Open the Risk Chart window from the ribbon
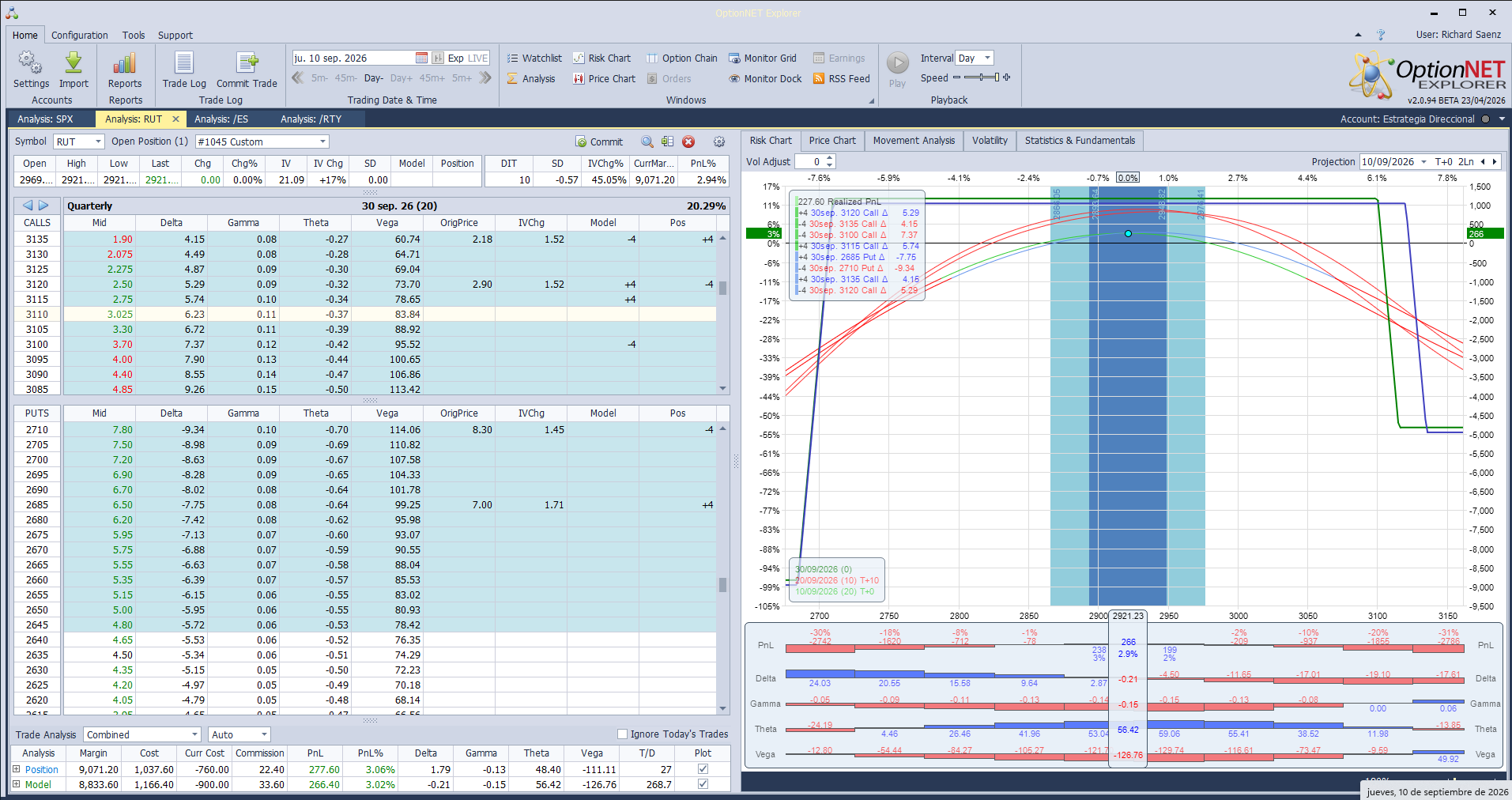The width and height of the screenshot is (1512, 800). point(601,58)
